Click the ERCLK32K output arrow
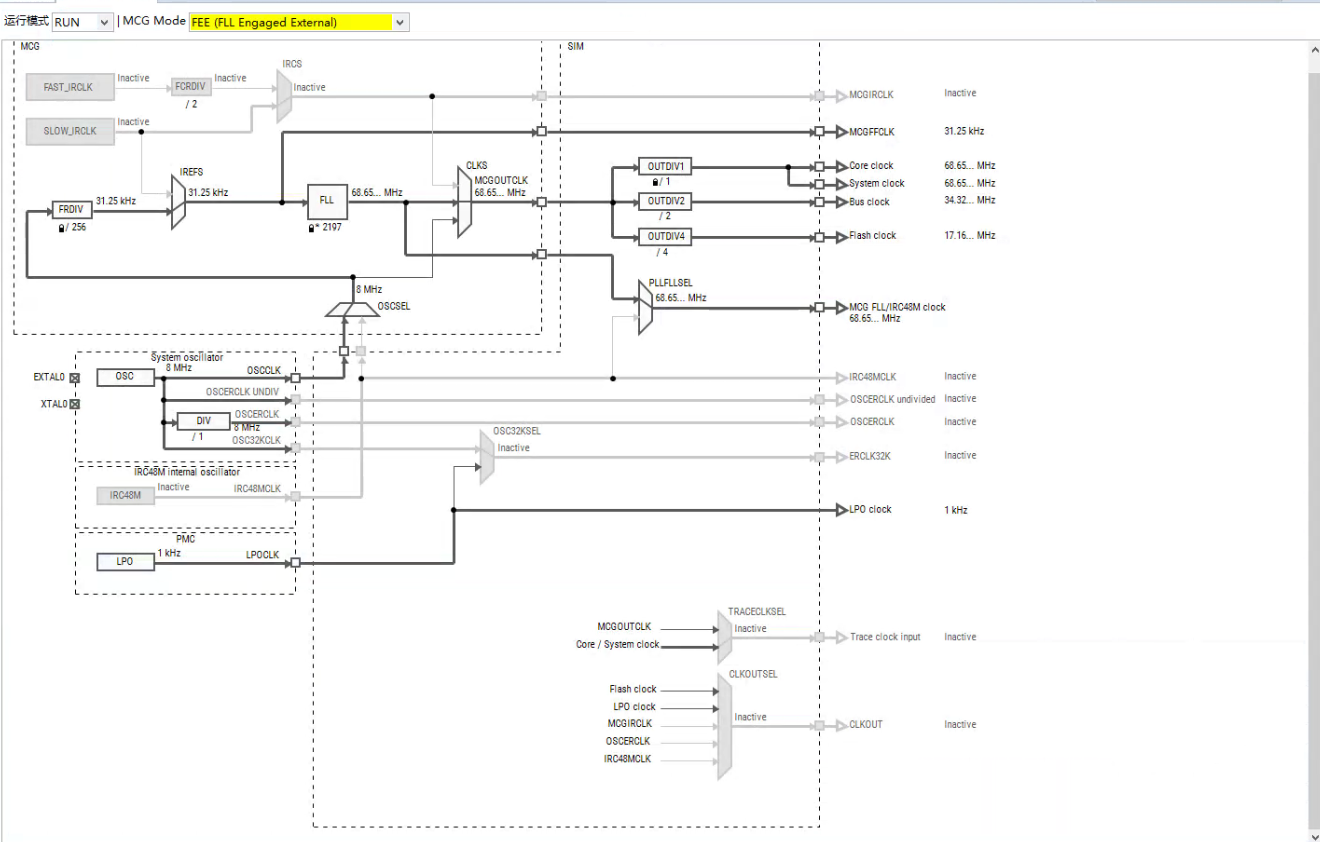1320x842 pixels. 841,457
